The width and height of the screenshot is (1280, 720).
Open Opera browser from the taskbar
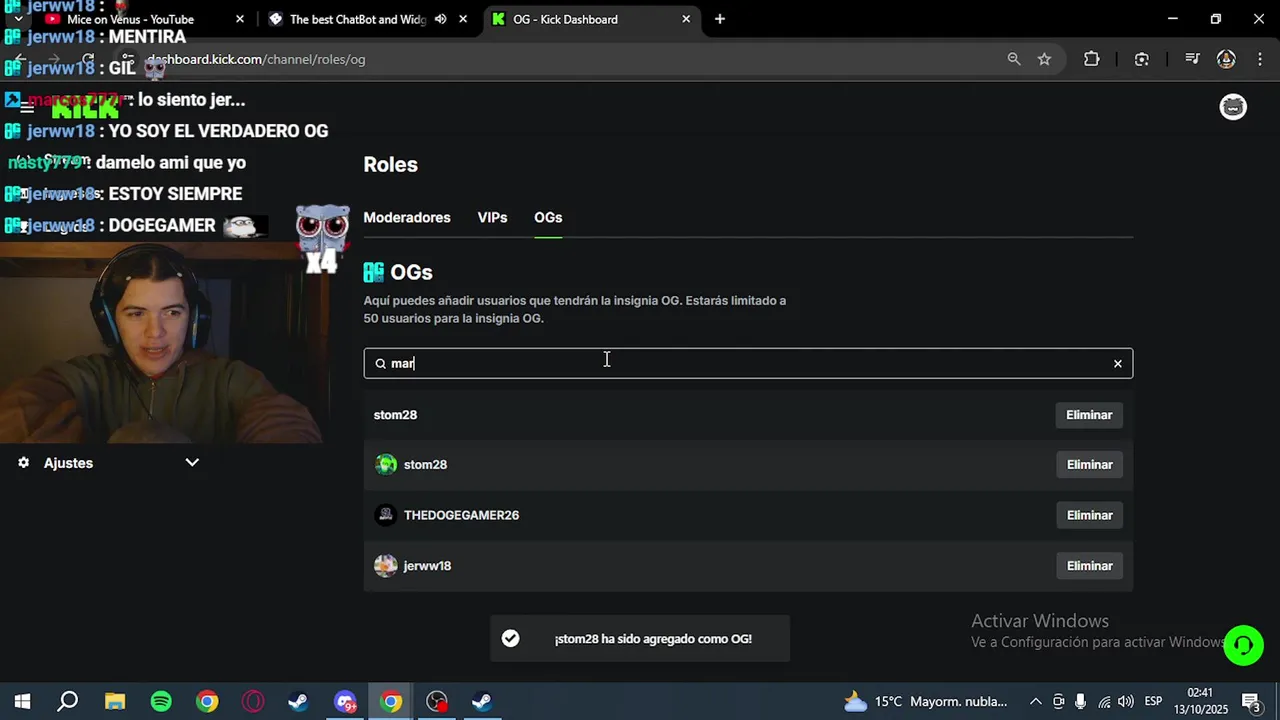coord(253,701)
